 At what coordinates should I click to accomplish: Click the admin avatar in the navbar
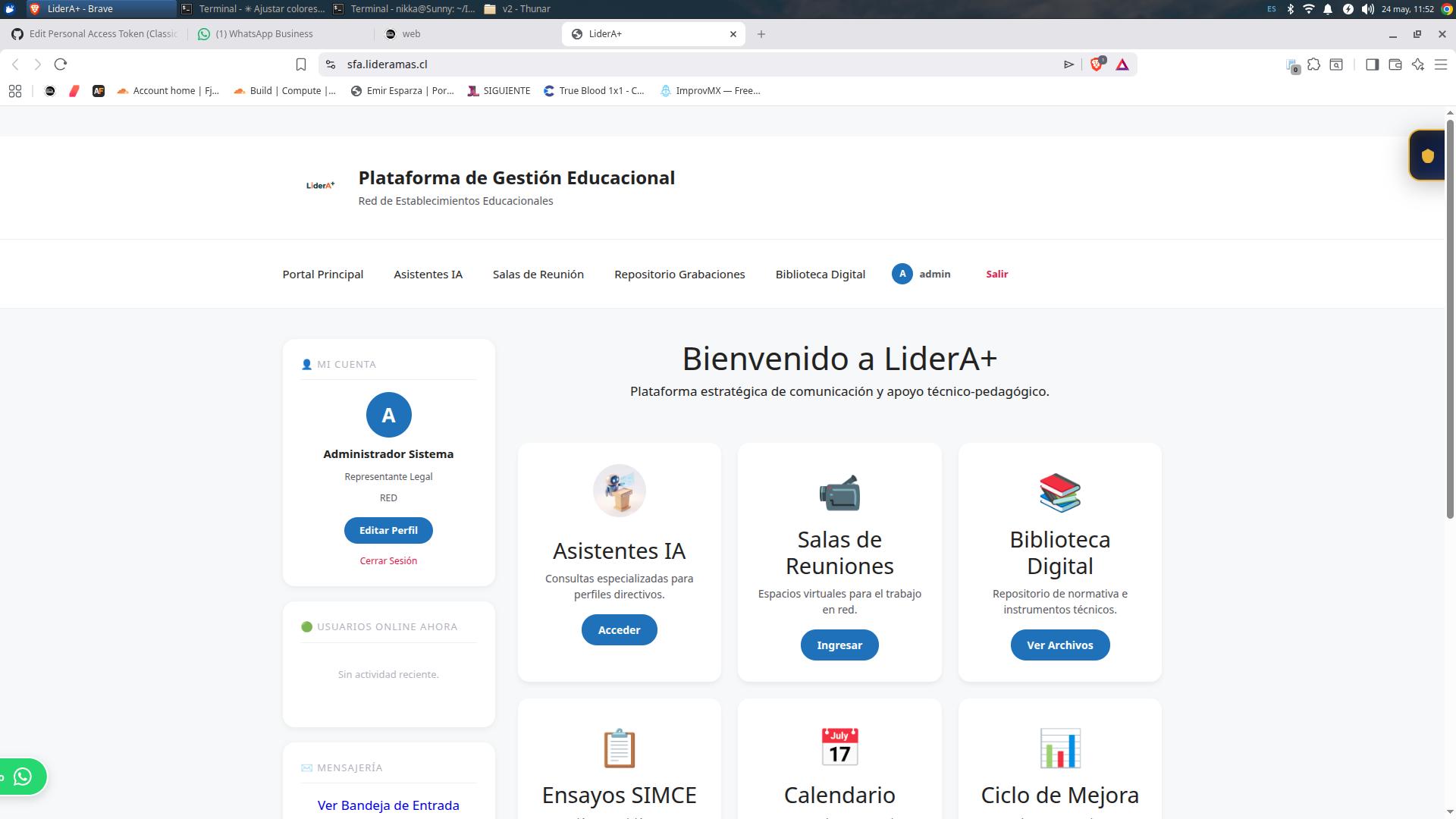[x=902, y=274]
